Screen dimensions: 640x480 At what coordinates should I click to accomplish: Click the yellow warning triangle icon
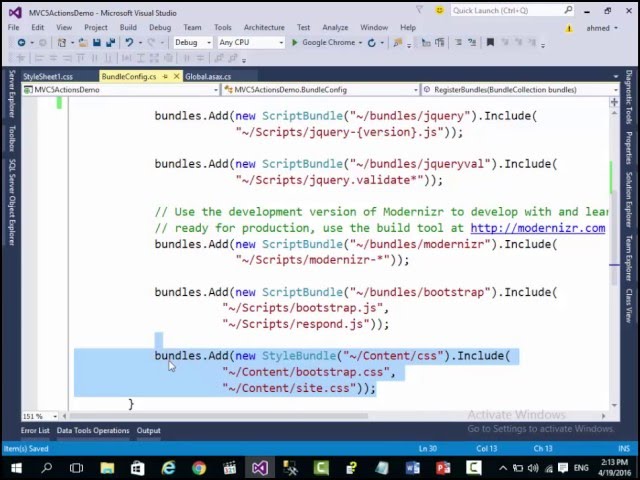click(569, 29)
